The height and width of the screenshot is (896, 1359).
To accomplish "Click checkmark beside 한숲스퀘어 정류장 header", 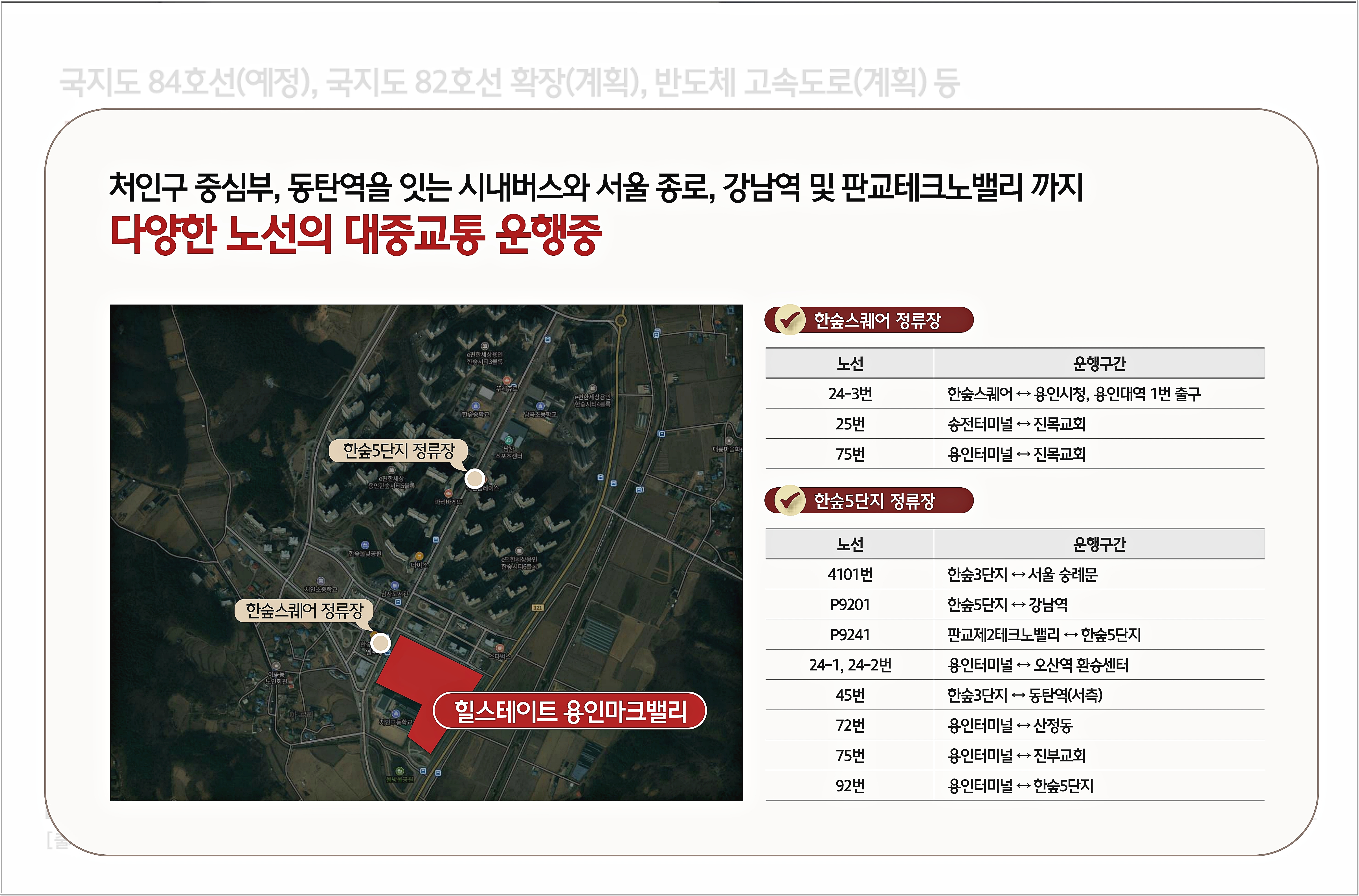I will 789,320.
